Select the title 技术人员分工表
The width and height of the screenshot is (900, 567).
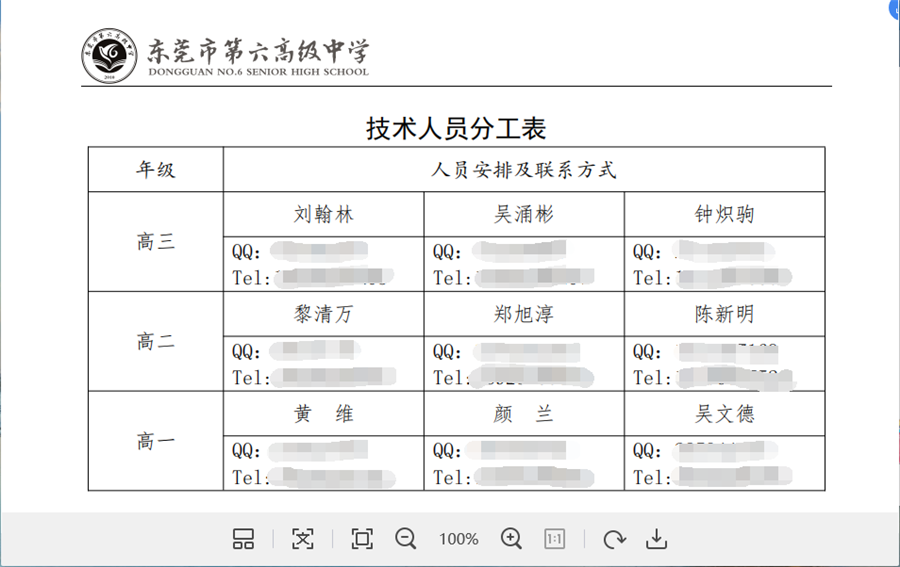coord(456,129)
